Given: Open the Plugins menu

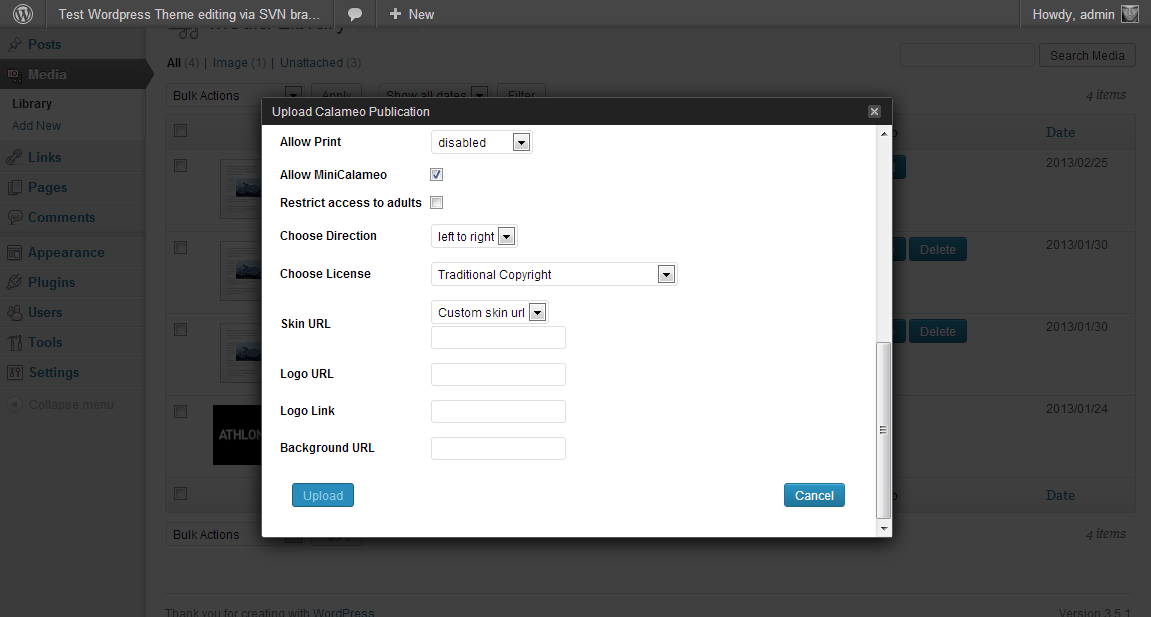Looking at the screenshot, I should pyautogui.click(x=51, y=282).
